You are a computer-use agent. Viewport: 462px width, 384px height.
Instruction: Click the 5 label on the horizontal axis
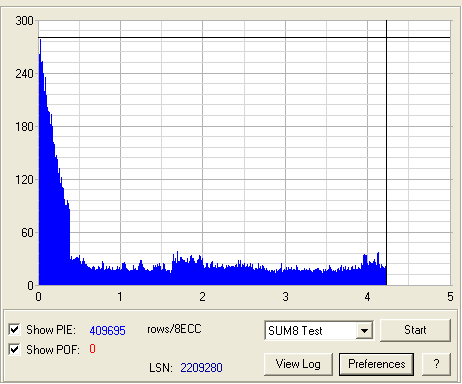[x=450, y=297]
